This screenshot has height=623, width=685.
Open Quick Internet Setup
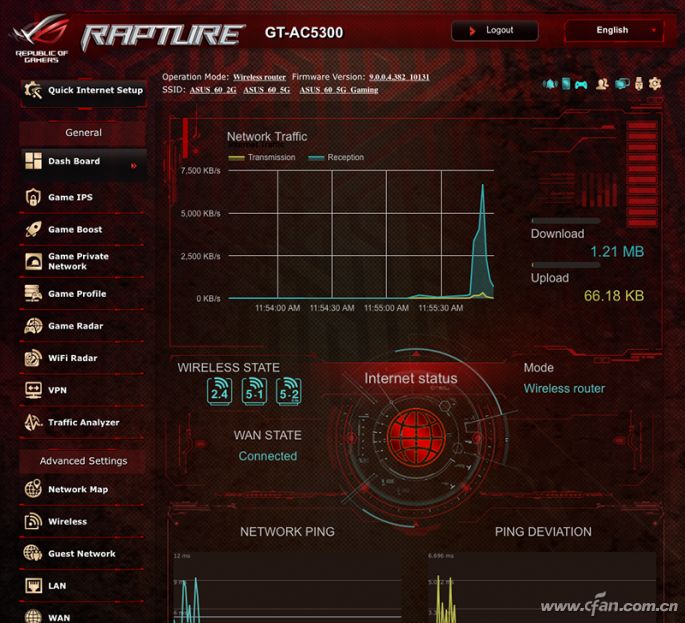[83, 91]
